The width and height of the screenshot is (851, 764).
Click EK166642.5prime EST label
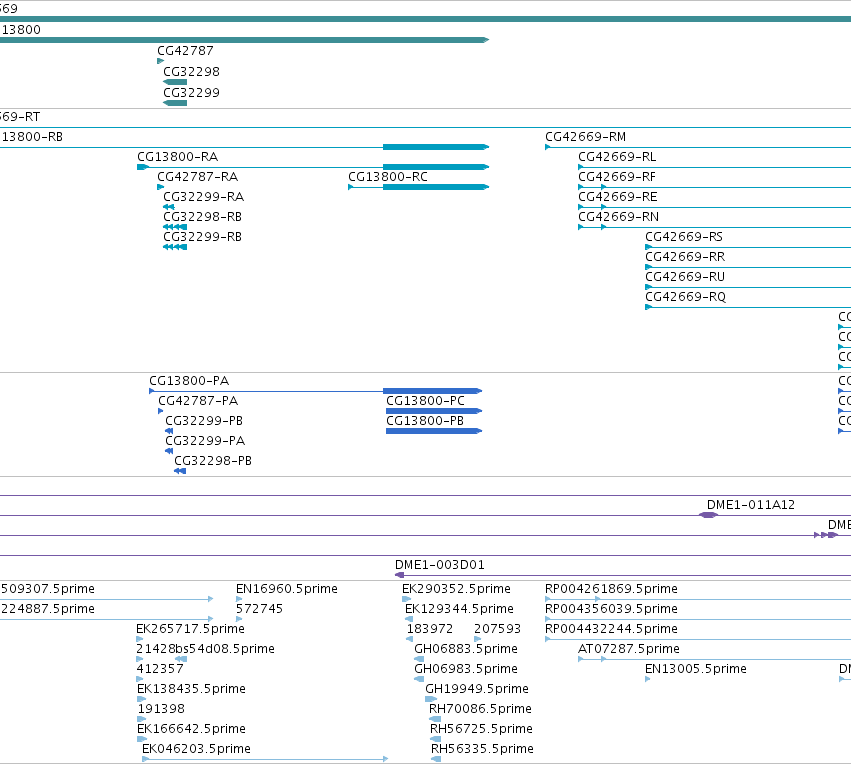(x=192, y=729)
